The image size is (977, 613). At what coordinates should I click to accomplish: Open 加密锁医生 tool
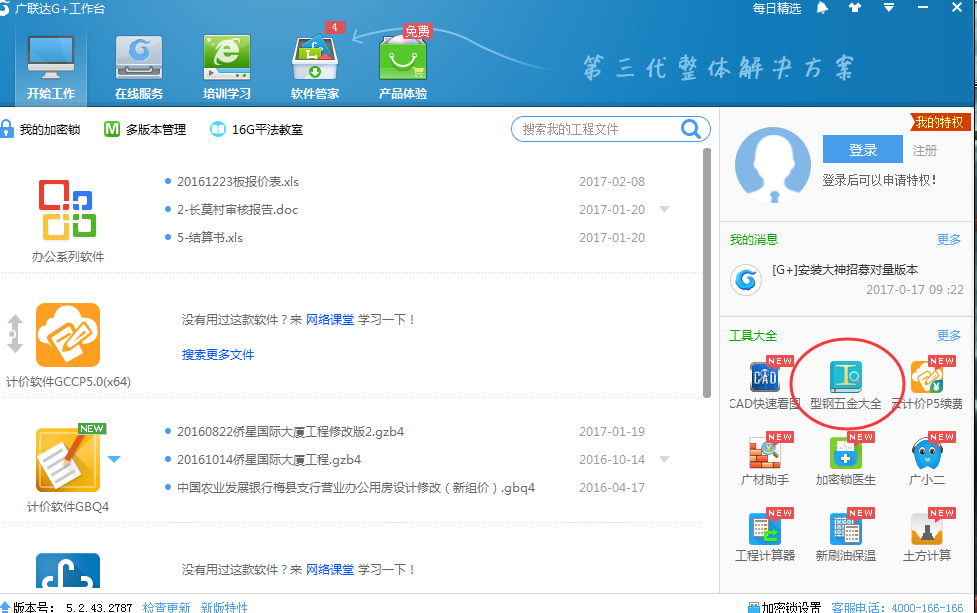click(x=846, y=460)
